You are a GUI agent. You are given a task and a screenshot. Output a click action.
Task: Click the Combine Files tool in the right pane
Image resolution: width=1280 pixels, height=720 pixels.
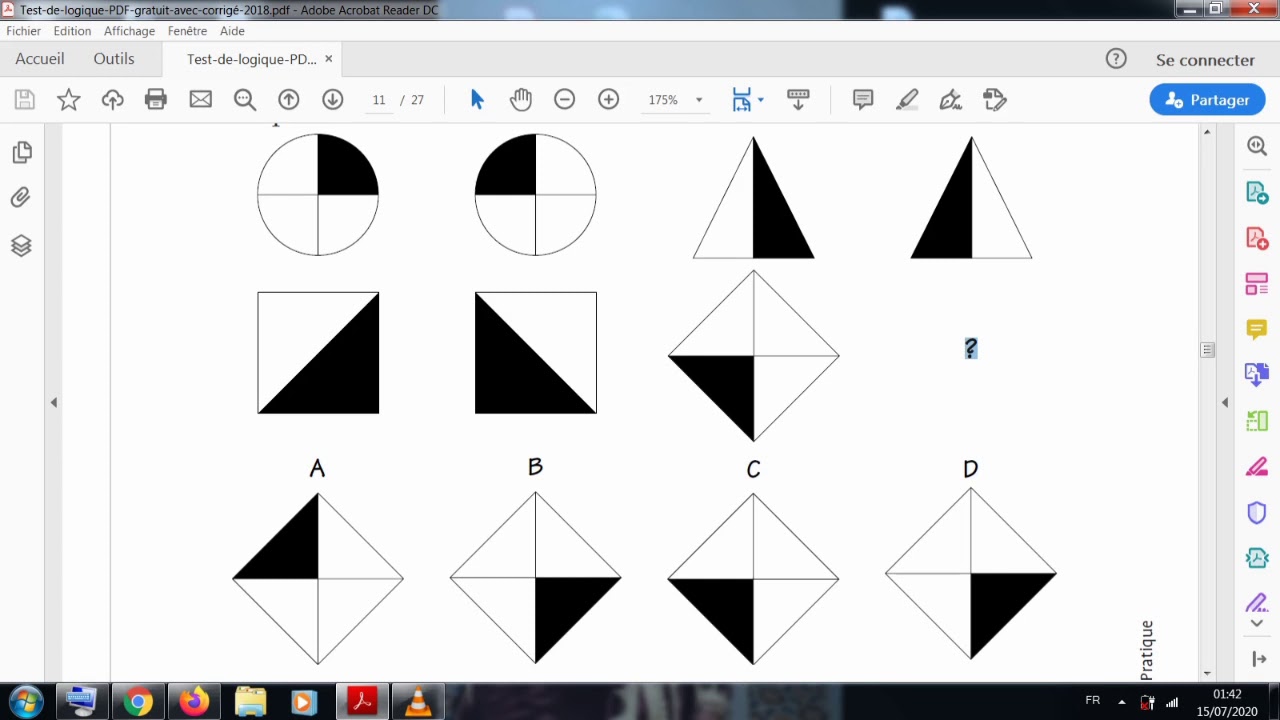click(x=1257, y=375)
